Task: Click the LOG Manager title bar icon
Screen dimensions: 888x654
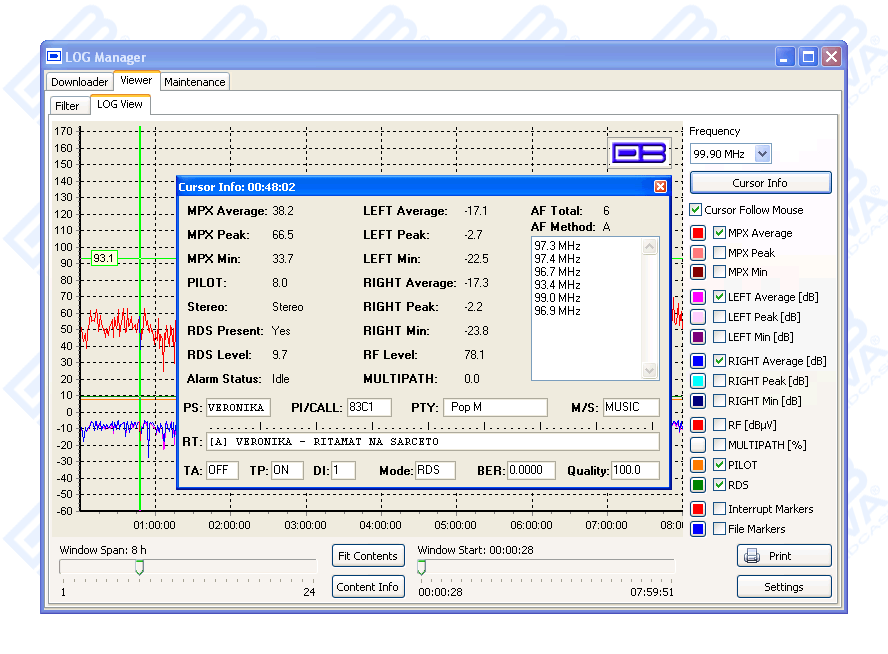Action: click(54, 57)
